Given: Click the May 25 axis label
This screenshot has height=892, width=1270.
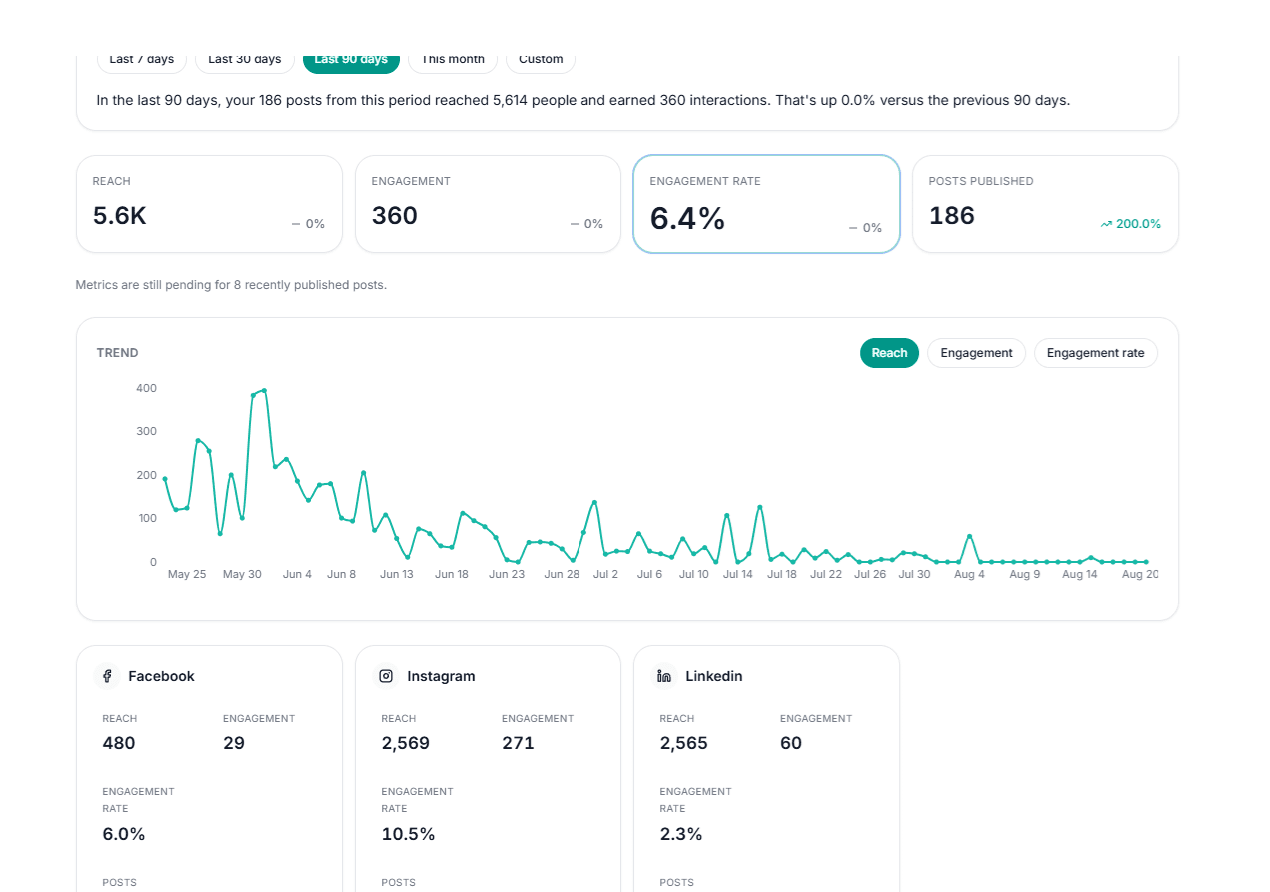Looking at the screenshot, I should (187, 574).
